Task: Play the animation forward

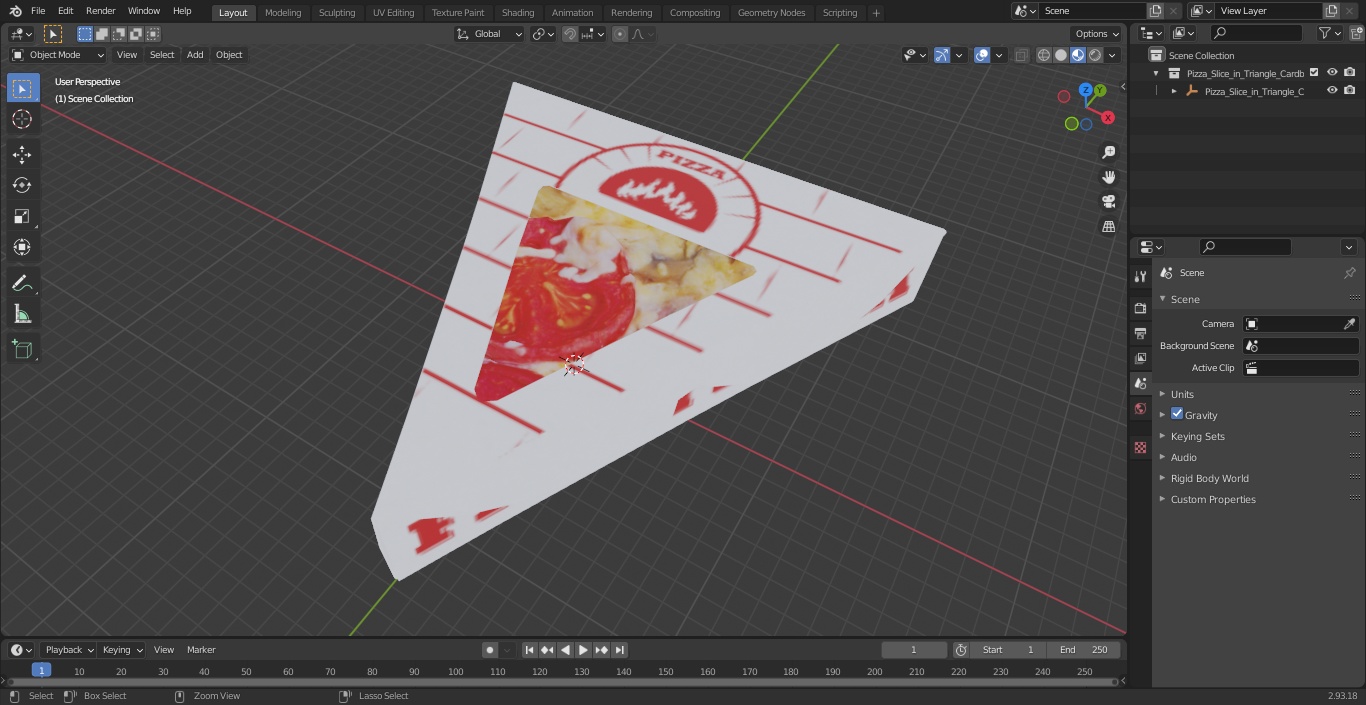Action: [x=583, y=650]
